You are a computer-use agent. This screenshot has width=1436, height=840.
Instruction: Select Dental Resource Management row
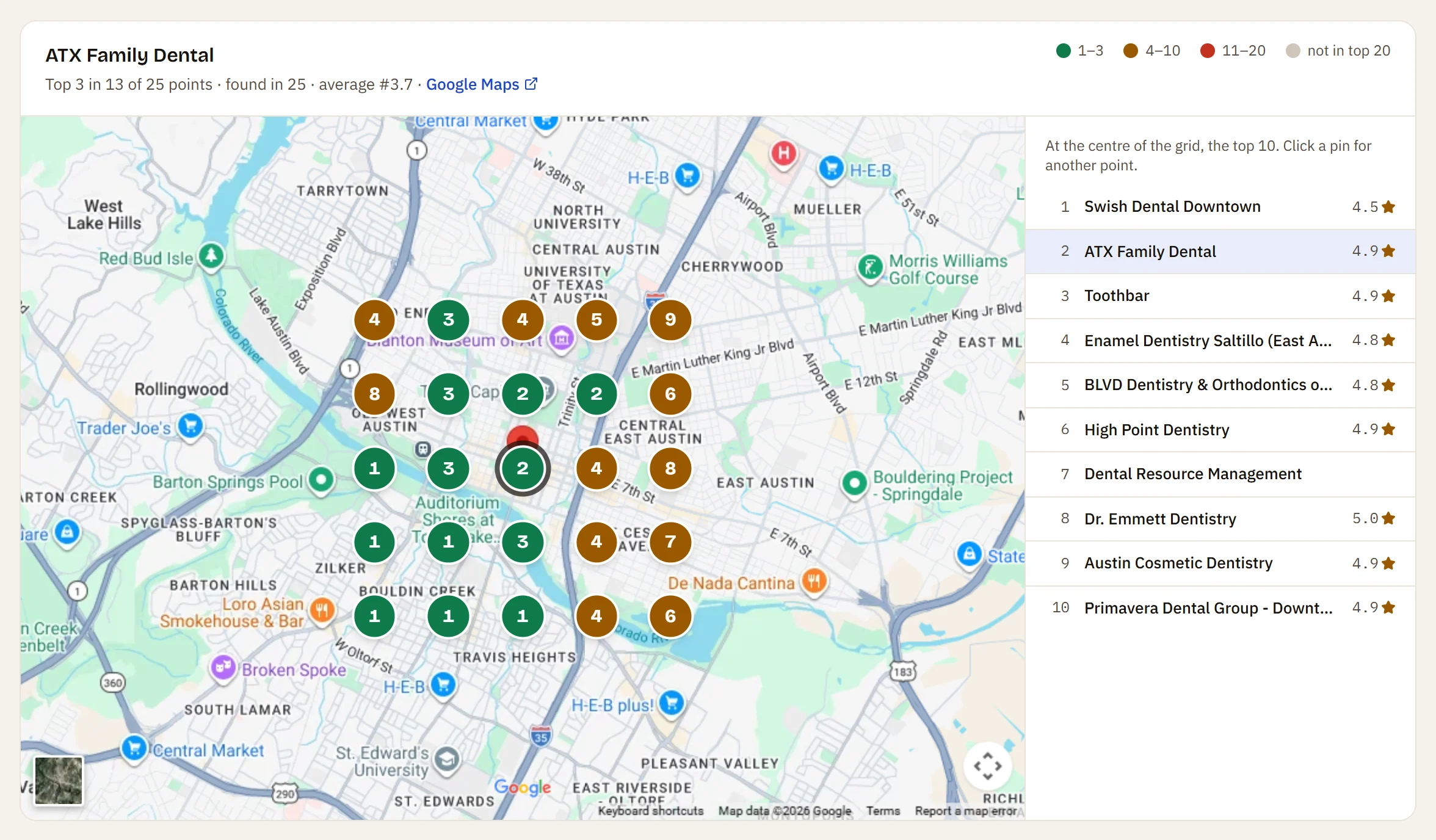tap(1220, 474)
